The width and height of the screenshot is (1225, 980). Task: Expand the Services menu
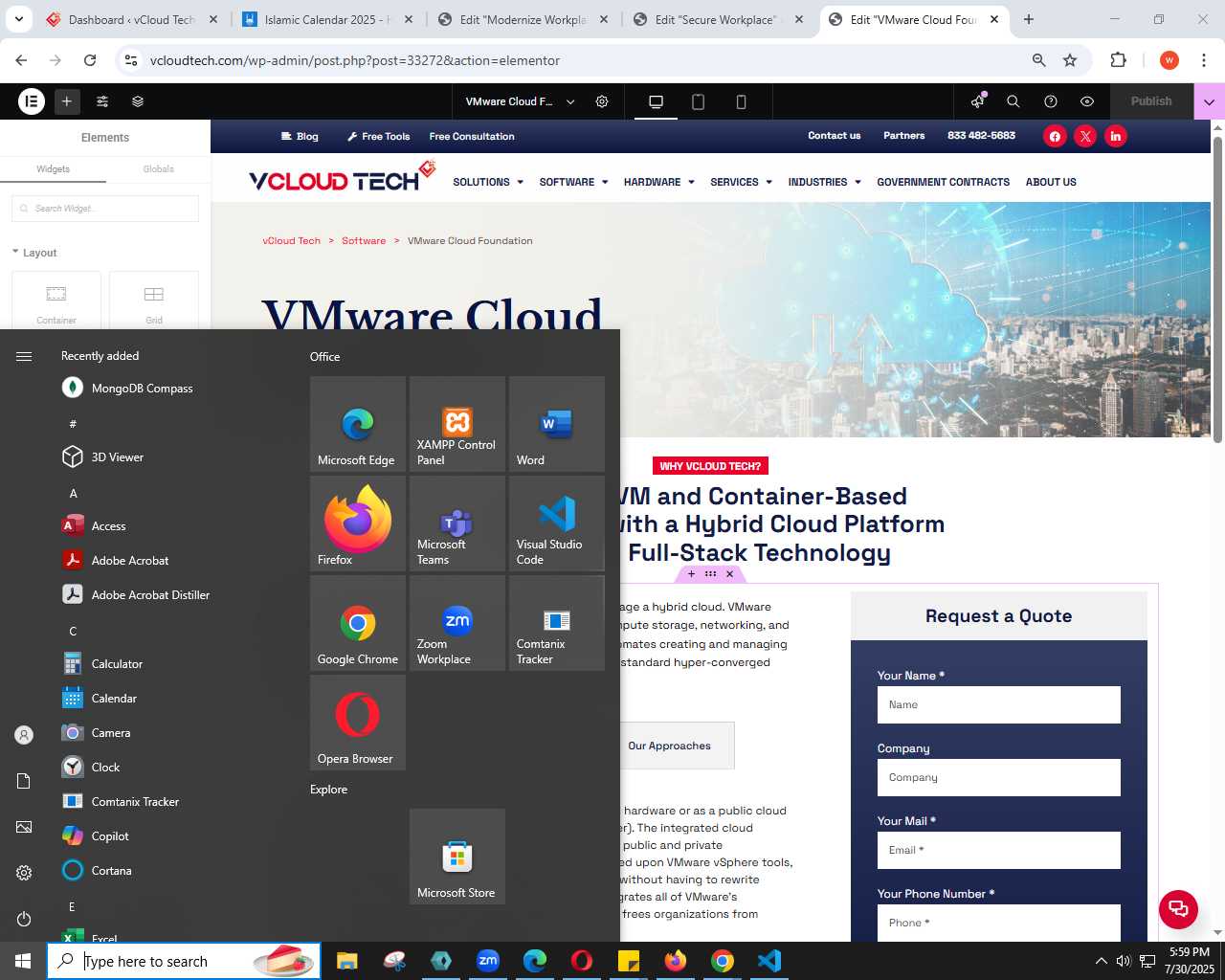click(x=742, y=182)
